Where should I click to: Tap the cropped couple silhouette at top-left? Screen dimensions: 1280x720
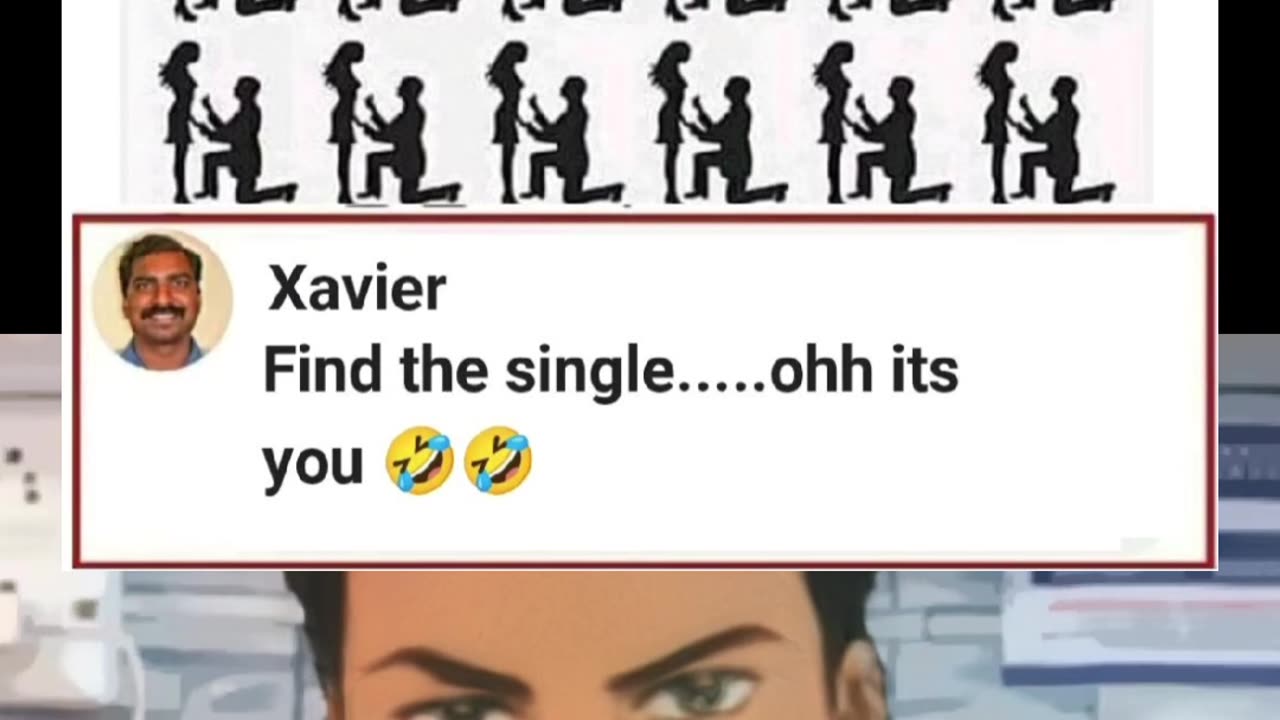click(x=235, y=10)
